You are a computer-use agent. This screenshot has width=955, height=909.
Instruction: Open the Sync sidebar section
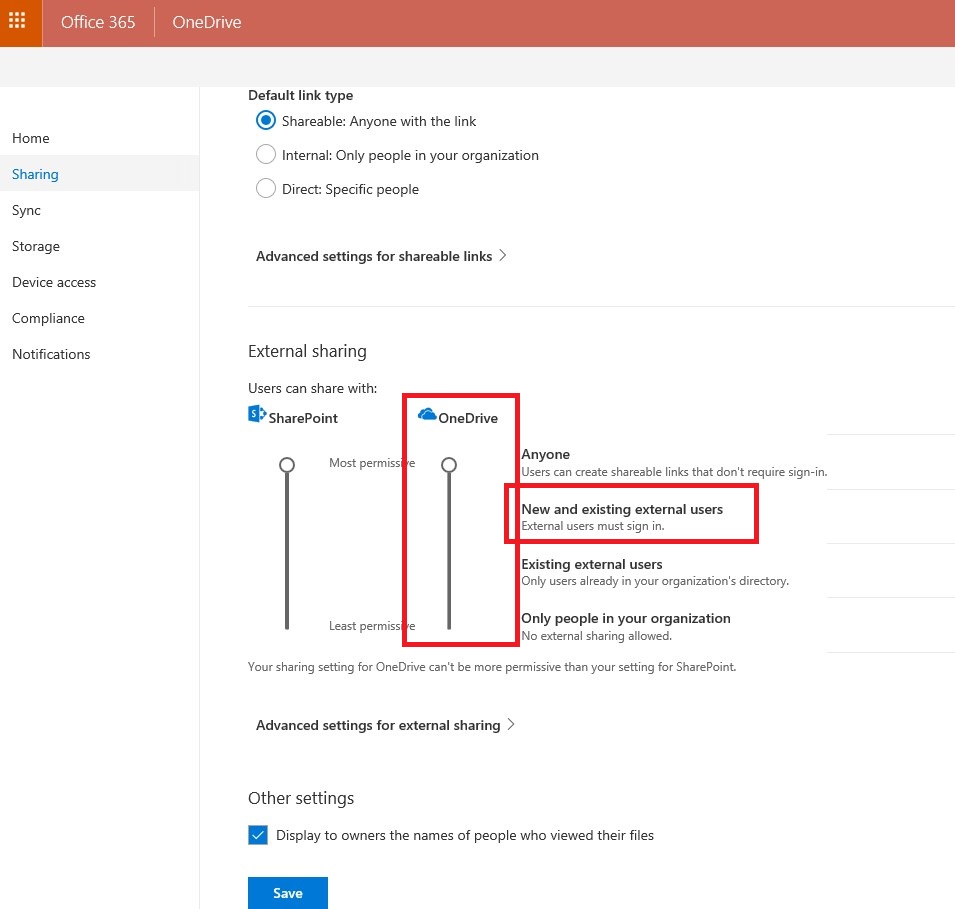point(26,210)
